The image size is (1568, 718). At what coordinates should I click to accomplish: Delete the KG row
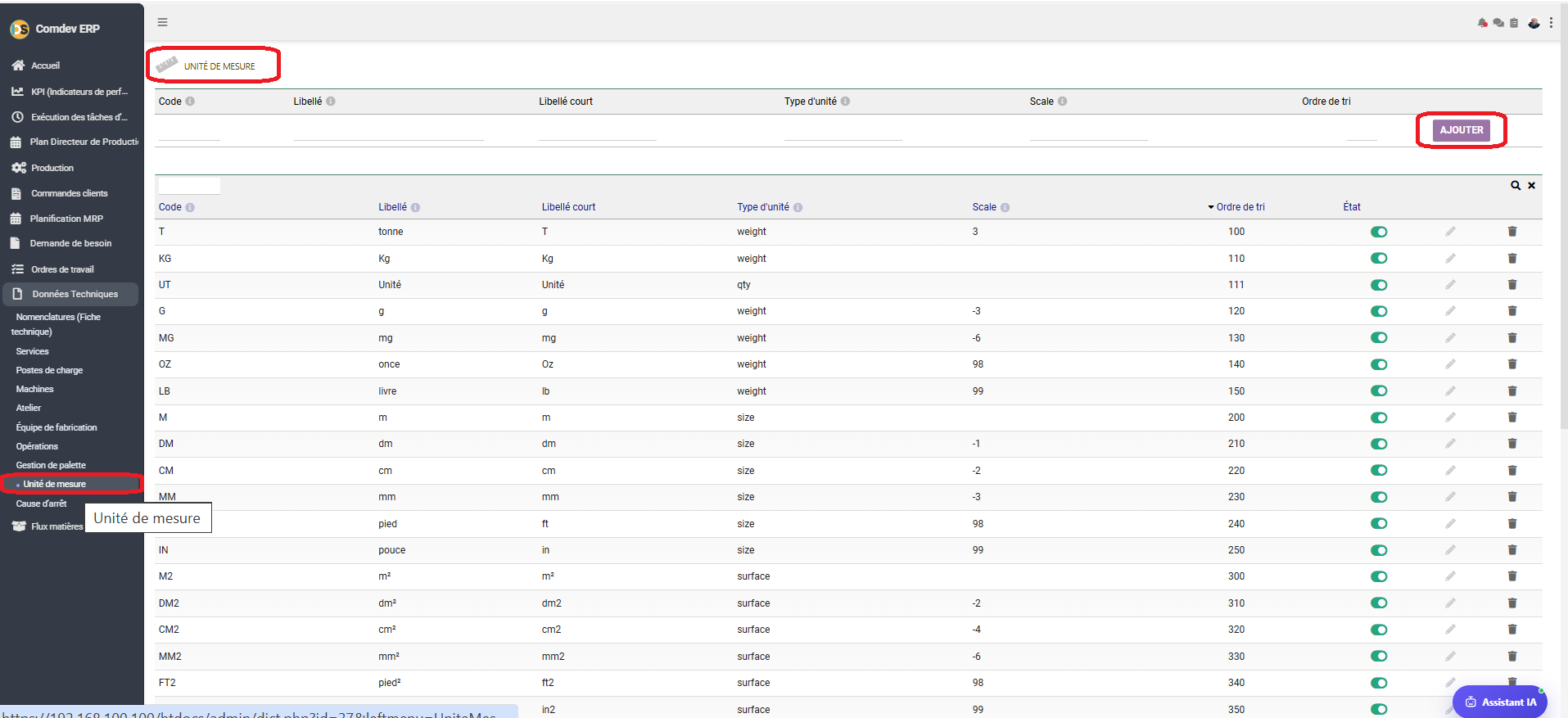pyautogui.click(x=1512, y=259)
